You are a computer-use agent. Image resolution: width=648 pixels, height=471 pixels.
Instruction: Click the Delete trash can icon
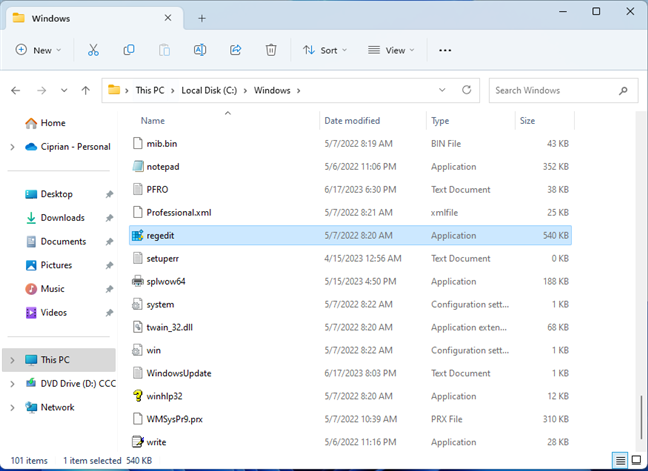coord(271,50)
